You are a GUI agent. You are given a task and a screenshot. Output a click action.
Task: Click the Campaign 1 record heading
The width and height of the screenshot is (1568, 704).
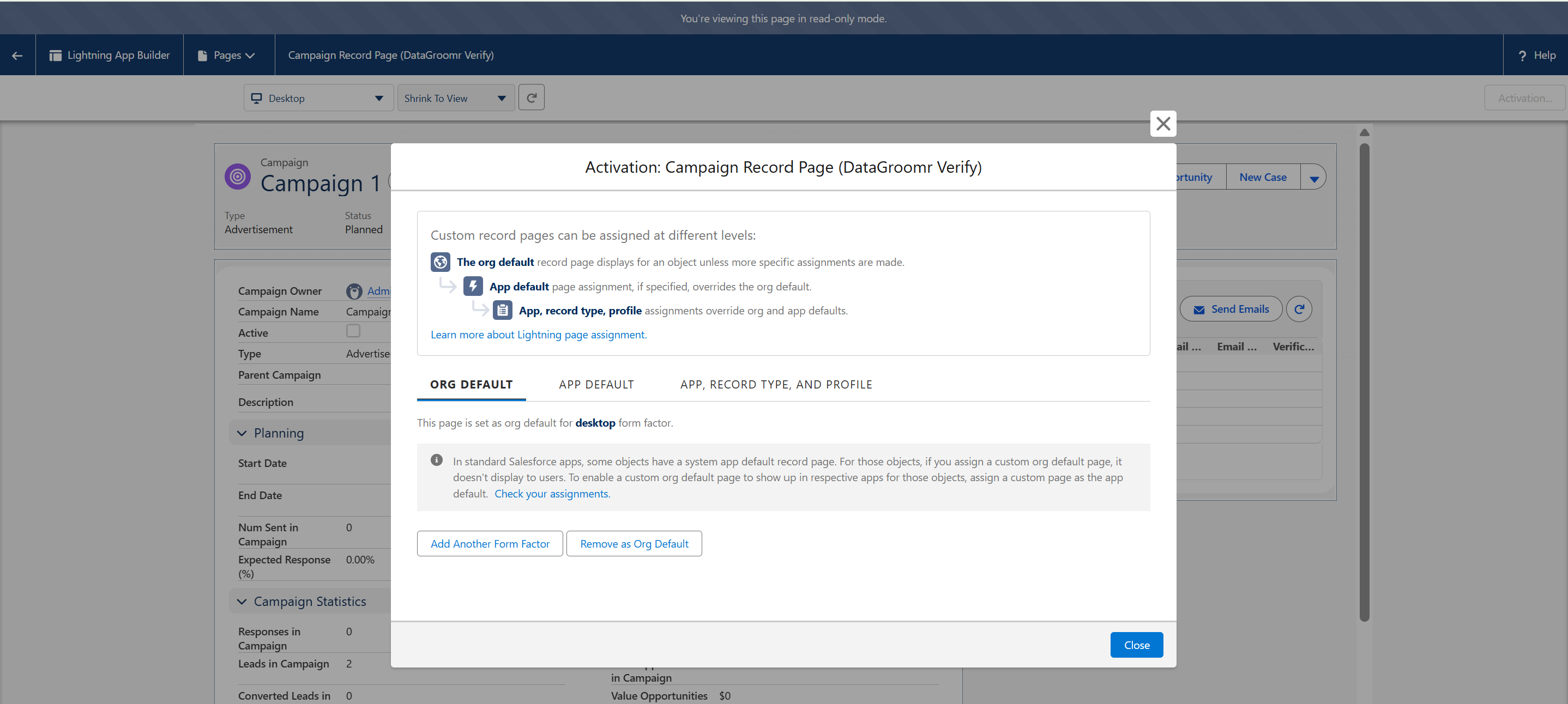pyautogui.click(x=320, y=183)
